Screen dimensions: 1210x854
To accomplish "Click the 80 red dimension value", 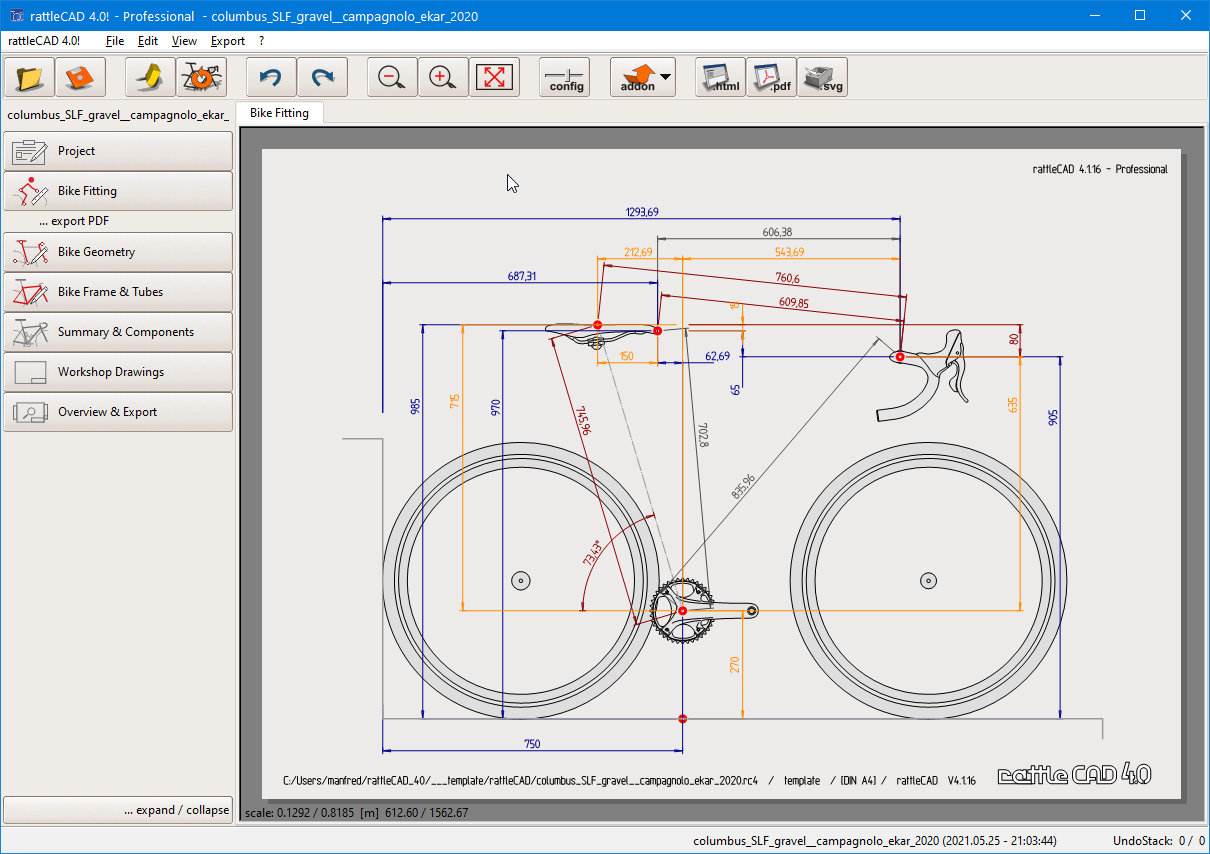I will pyautogui.click(x=1014, y=339).
